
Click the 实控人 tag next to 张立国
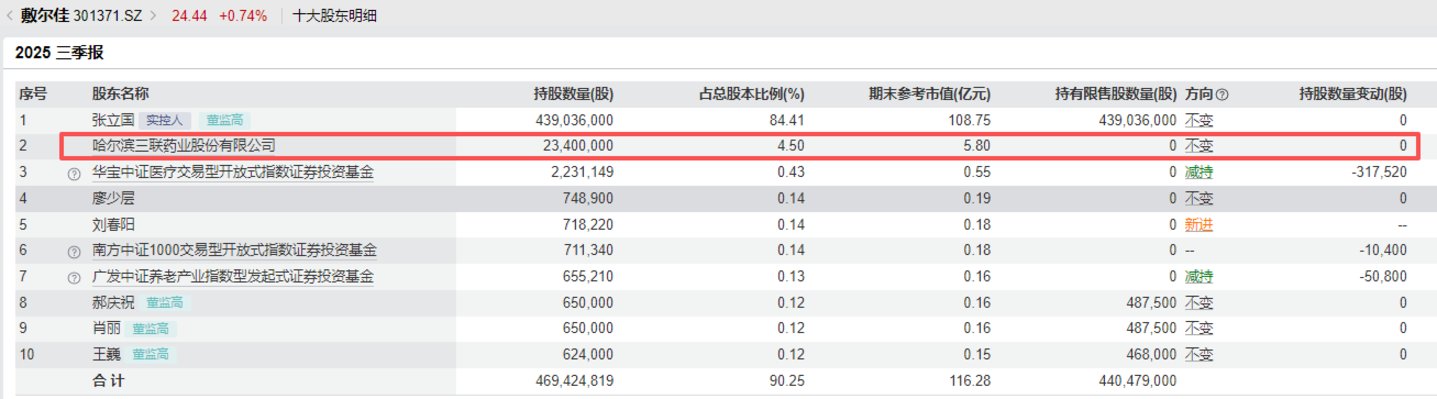[164, 120]
